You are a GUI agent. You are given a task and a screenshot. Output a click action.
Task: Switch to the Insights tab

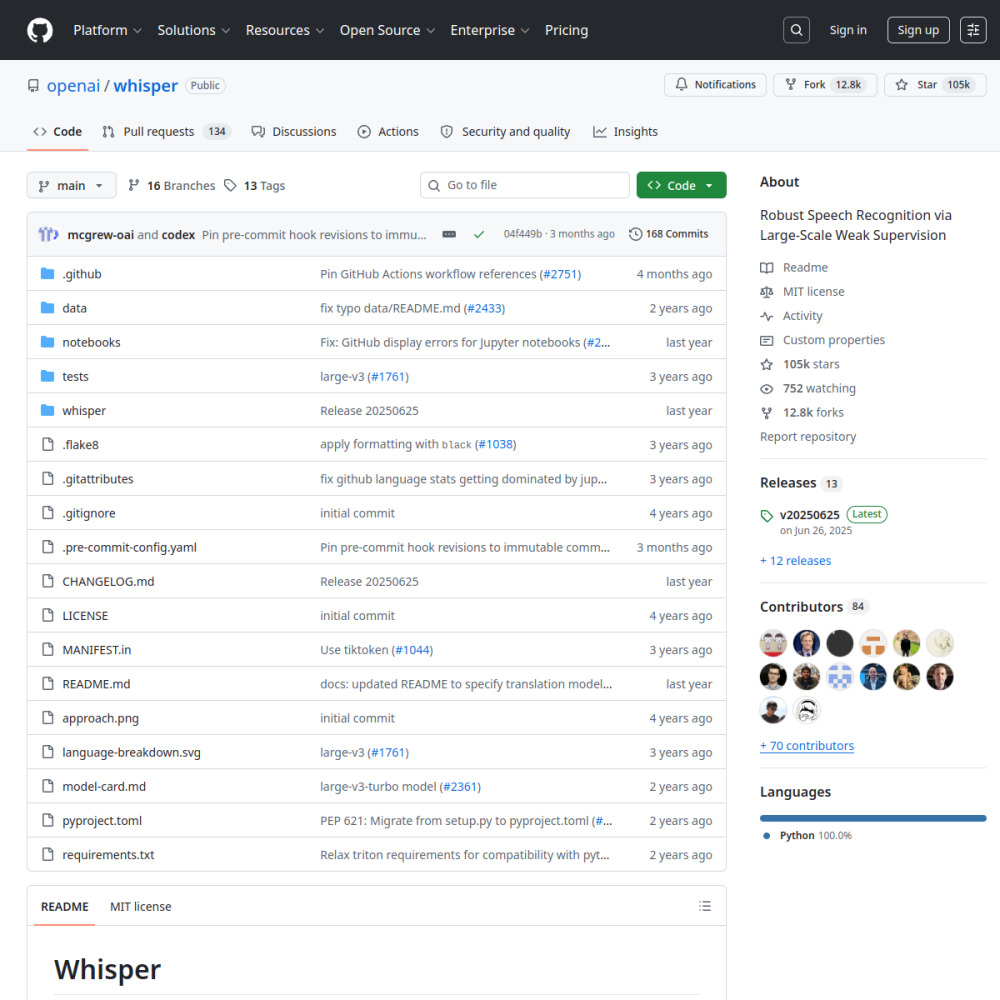[625, 131]
